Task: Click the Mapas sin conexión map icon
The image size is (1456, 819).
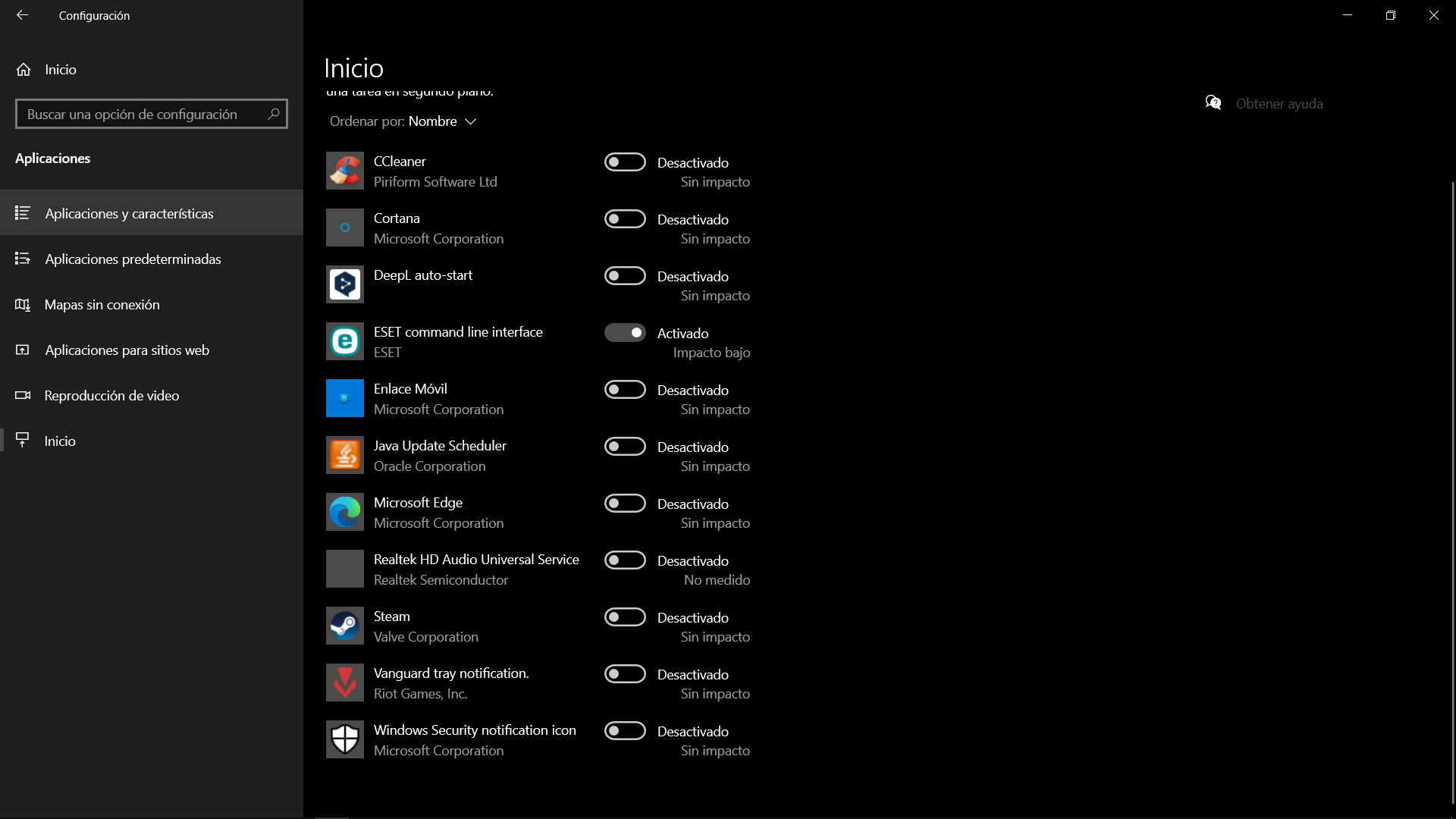Action: pyautogui.click(x=23, y=304)
